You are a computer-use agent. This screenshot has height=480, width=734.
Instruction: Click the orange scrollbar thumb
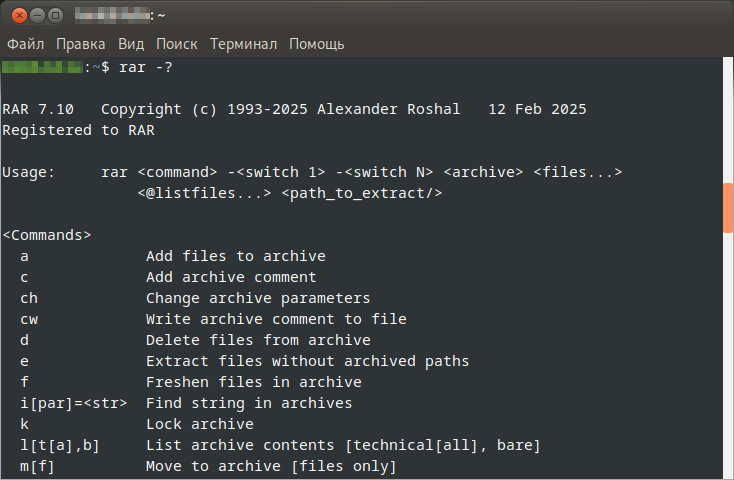tap(727, 208)
